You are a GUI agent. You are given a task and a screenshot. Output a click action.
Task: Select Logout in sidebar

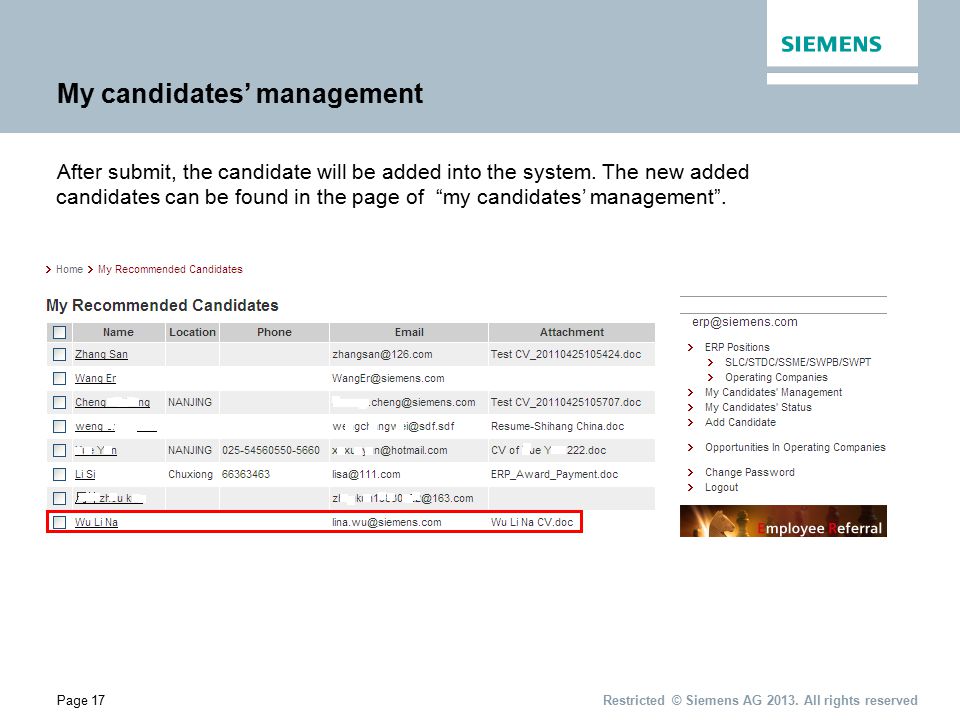coord(721,487)
